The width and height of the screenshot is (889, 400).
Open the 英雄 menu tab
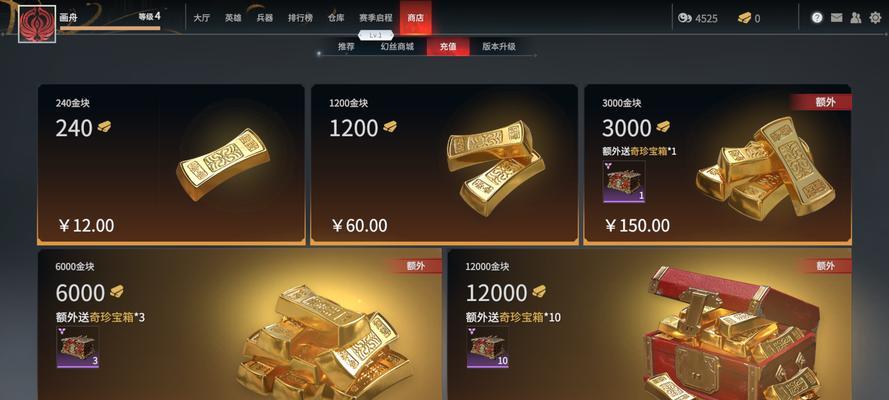(233, 18)
